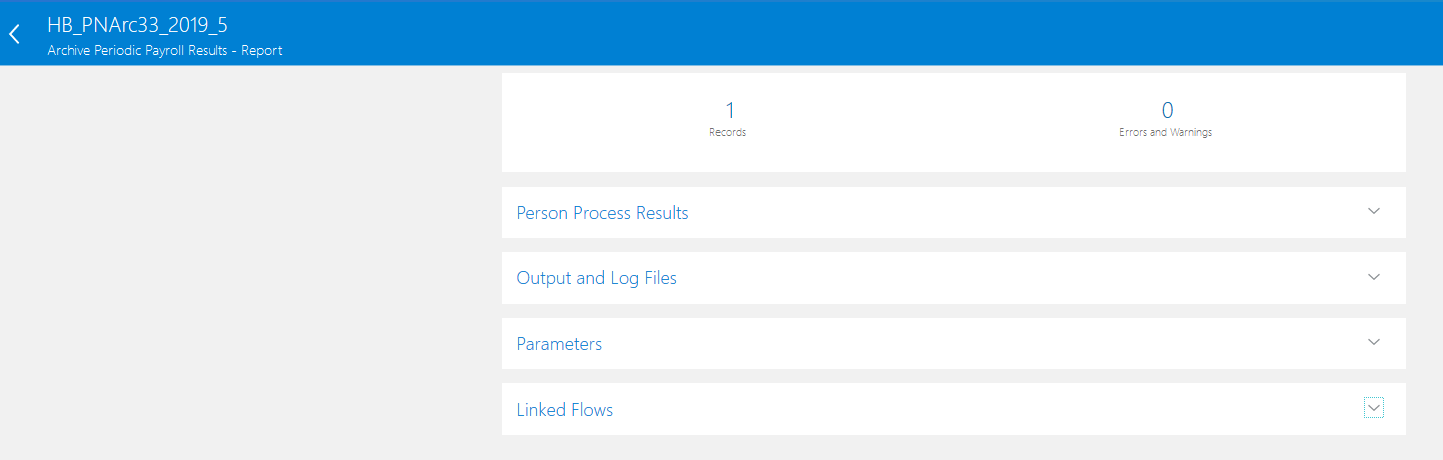Select the Parameters section heading
This screenshot has width=1443, height=460.
tap(559, 344)
